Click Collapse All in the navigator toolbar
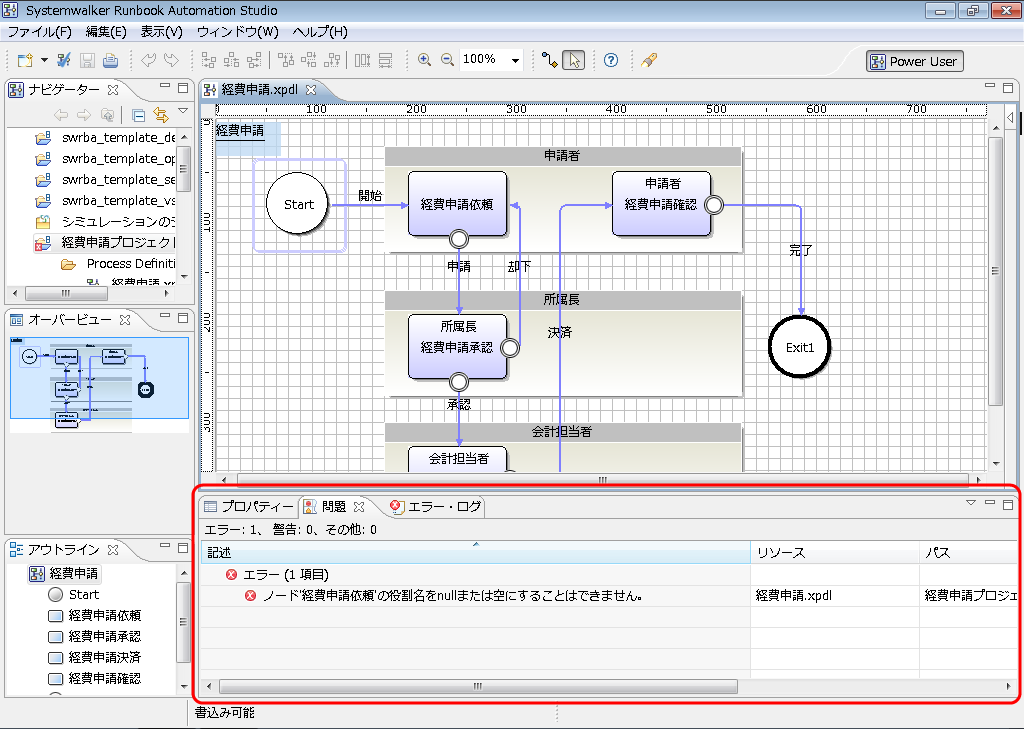The image size is (1024, 729). 138,116
